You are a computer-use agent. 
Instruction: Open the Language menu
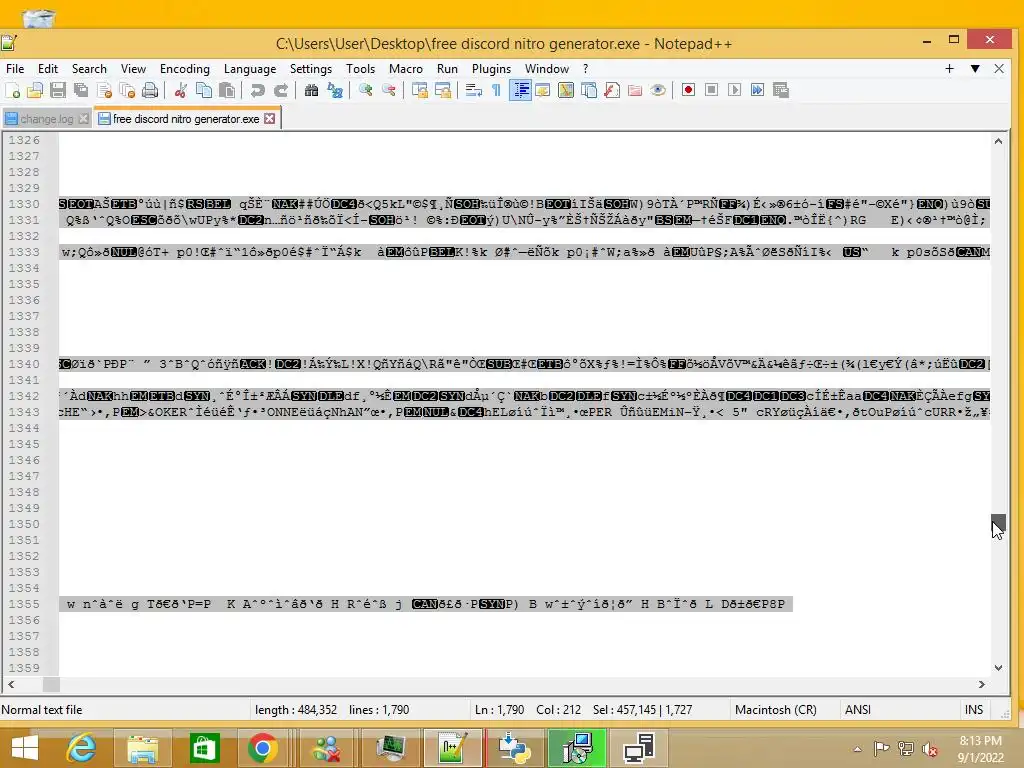click(250, 69)
